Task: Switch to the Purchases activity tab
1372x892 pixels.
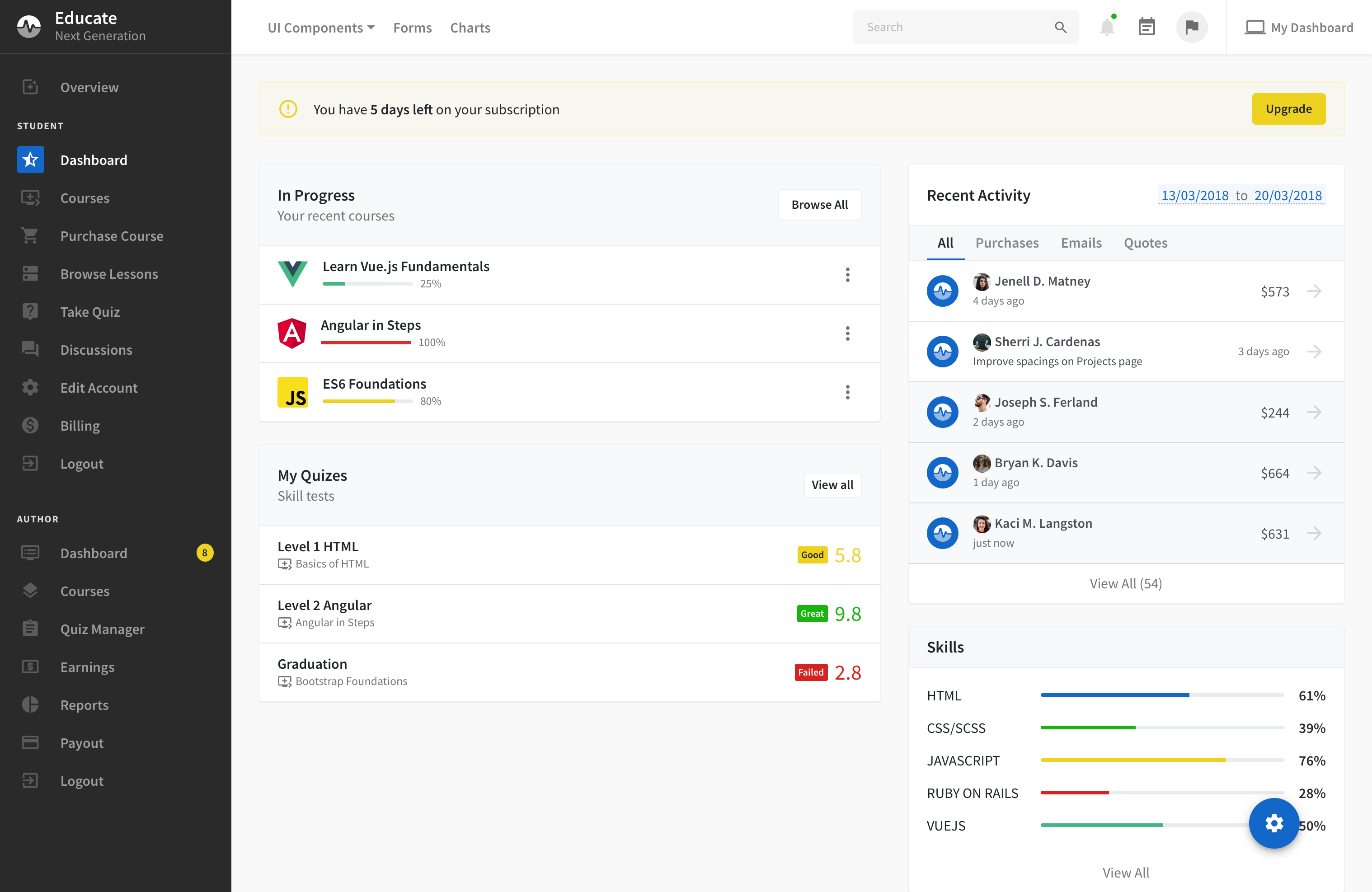Action: tap(1006, 243)
